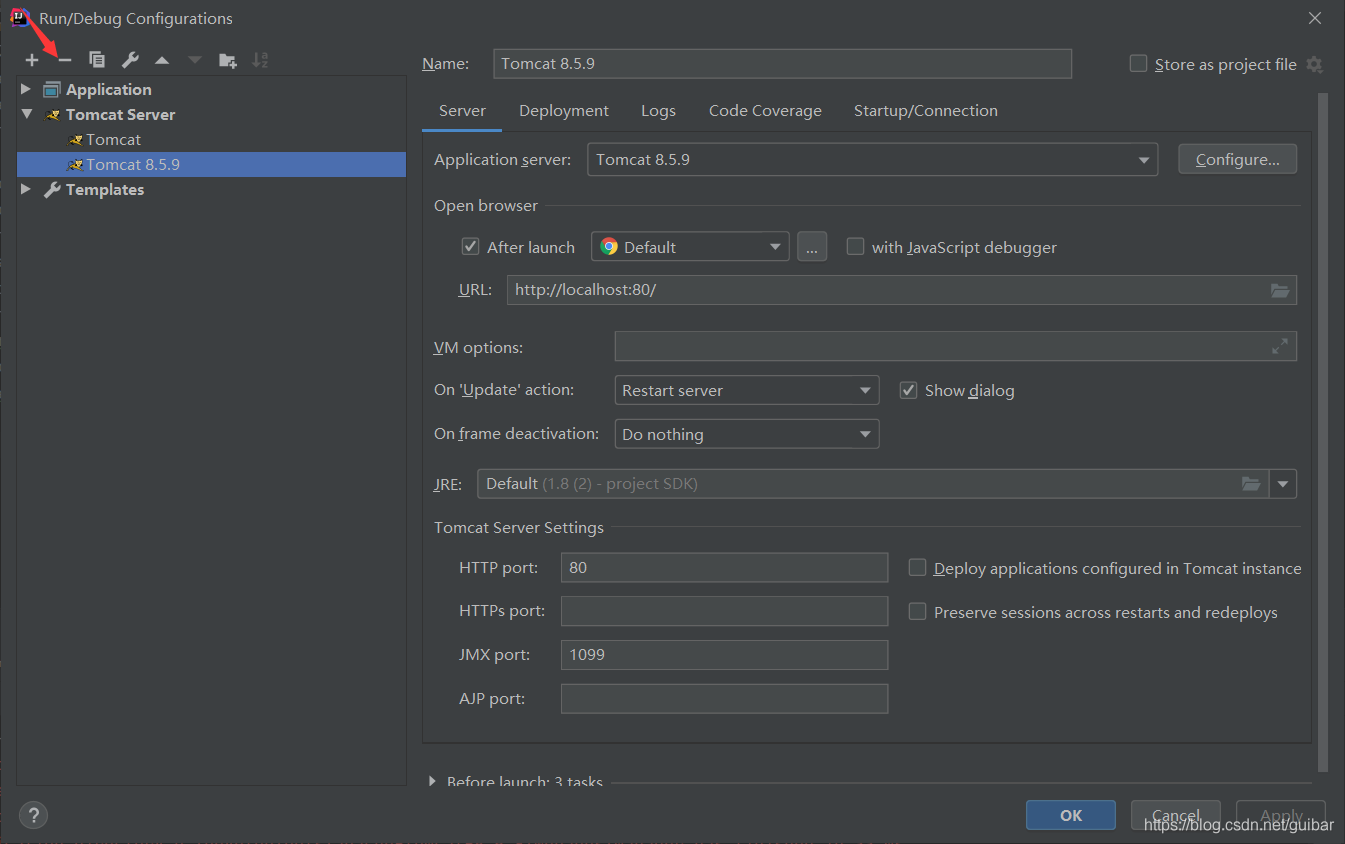Switch to the Deployment tab
The height and width of the screenshot is (844, 1345).
(564, 111)
